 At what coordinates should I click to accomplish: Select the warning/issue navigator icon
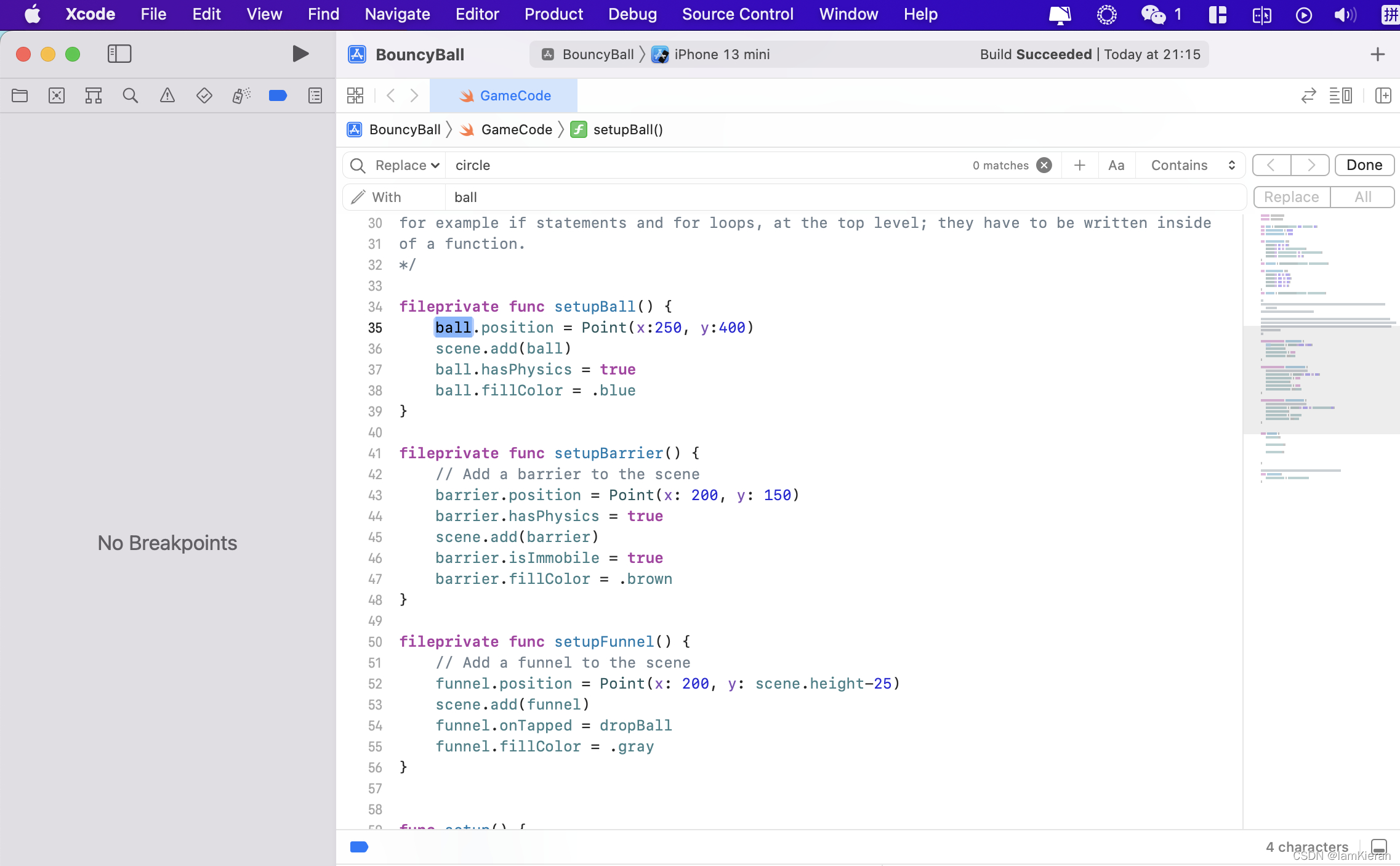167,95
